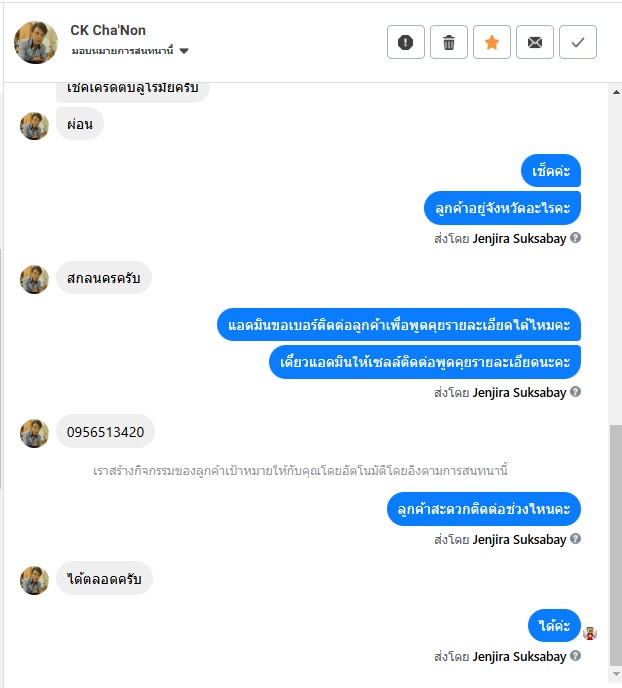Click the chat scrollbar thumb

click(616, 545)
